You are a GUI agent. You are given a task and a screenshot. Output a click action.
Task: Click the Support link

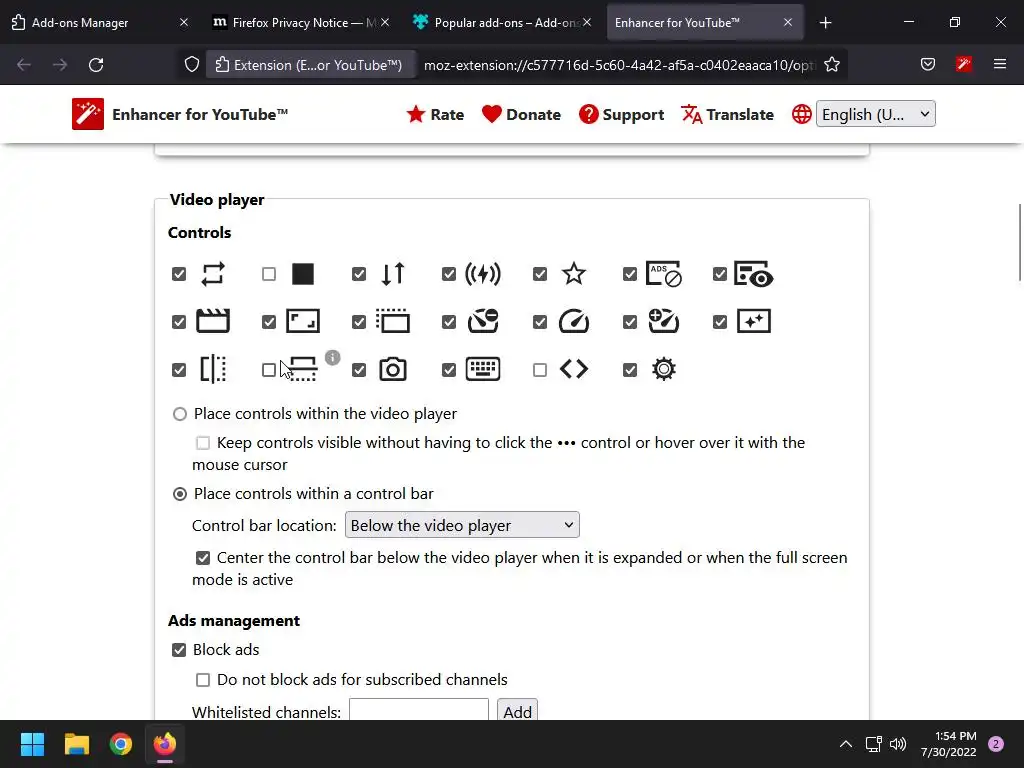pyautogui.click(x=621, y=114)
